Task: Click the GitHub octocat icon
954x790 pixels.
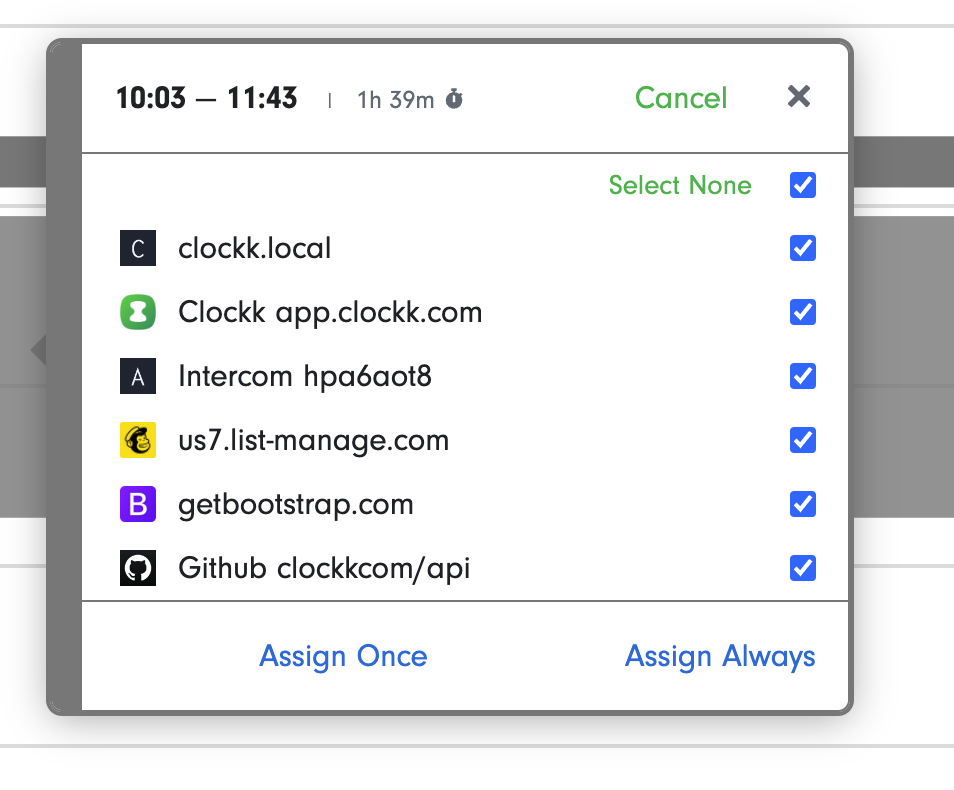Action: [x=138, y=568]
